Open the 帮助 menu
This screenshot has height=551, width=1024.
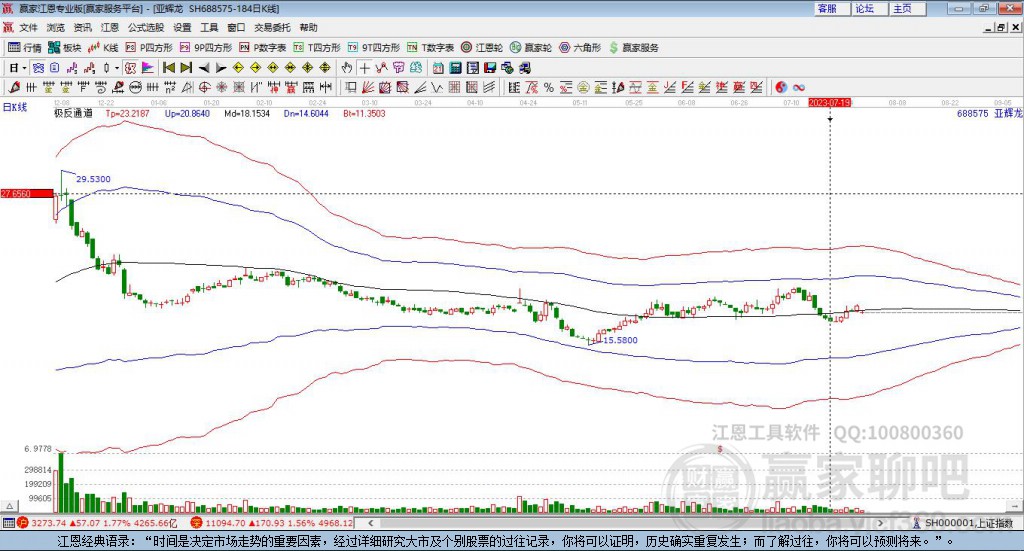click(x=308, y=27)
